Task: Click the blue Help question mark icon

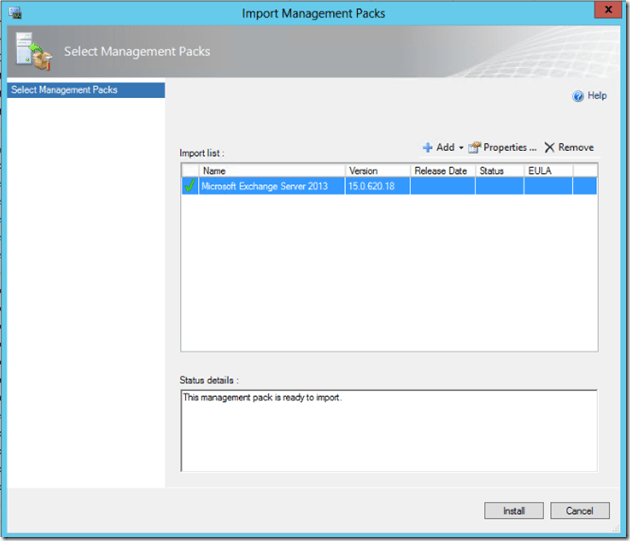Action: pos(578,96)
